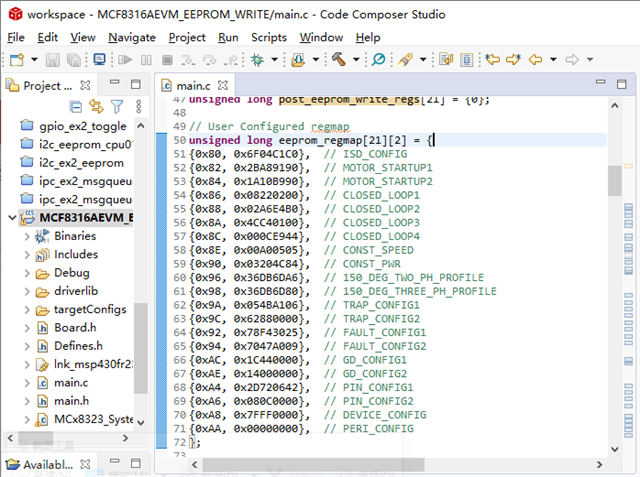Click the Terminate debug icon
Image resolution: width=640 pixels, height=477 pixels.
[167, 60]
